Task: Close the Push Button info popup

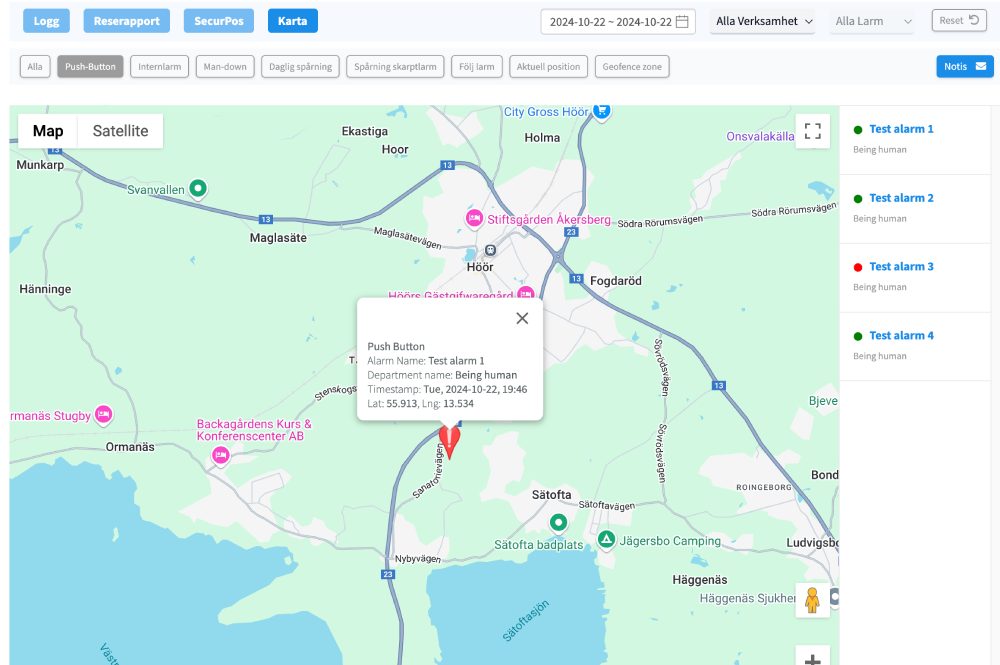Action: tap(522, 318)
